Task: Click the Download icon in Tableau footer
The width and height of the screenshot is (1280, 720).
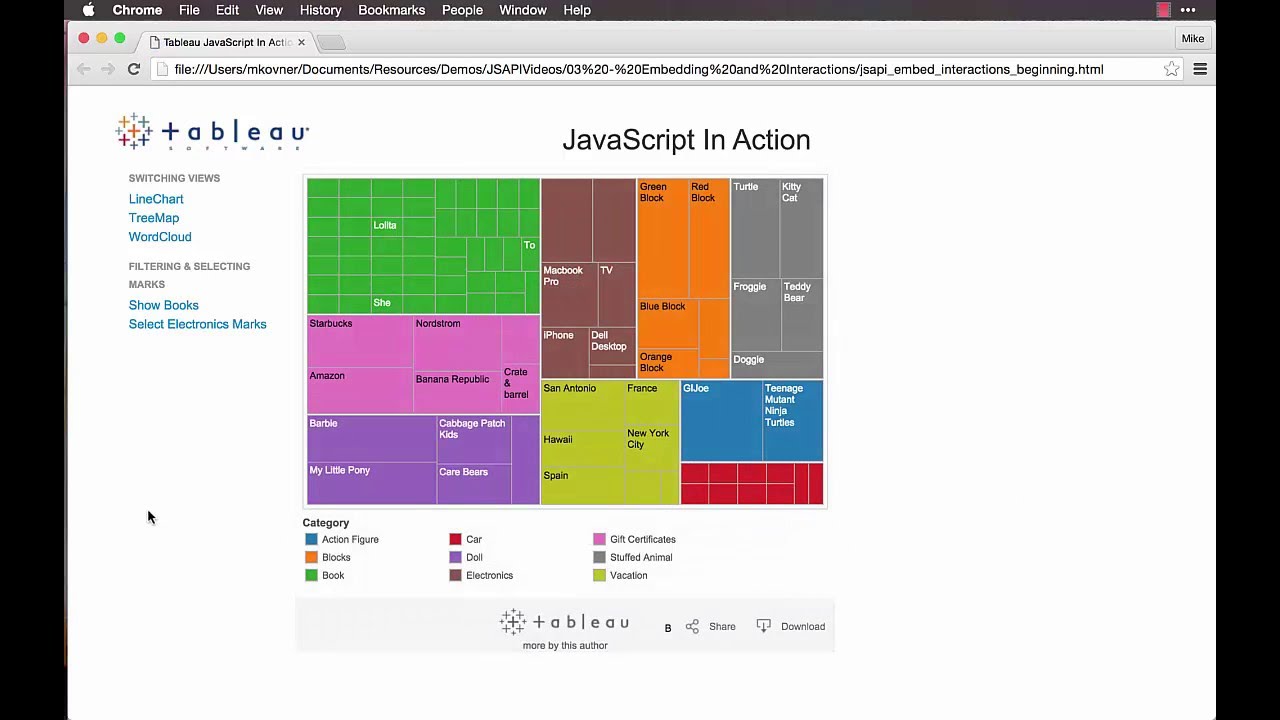Action: tap(763, 626)
